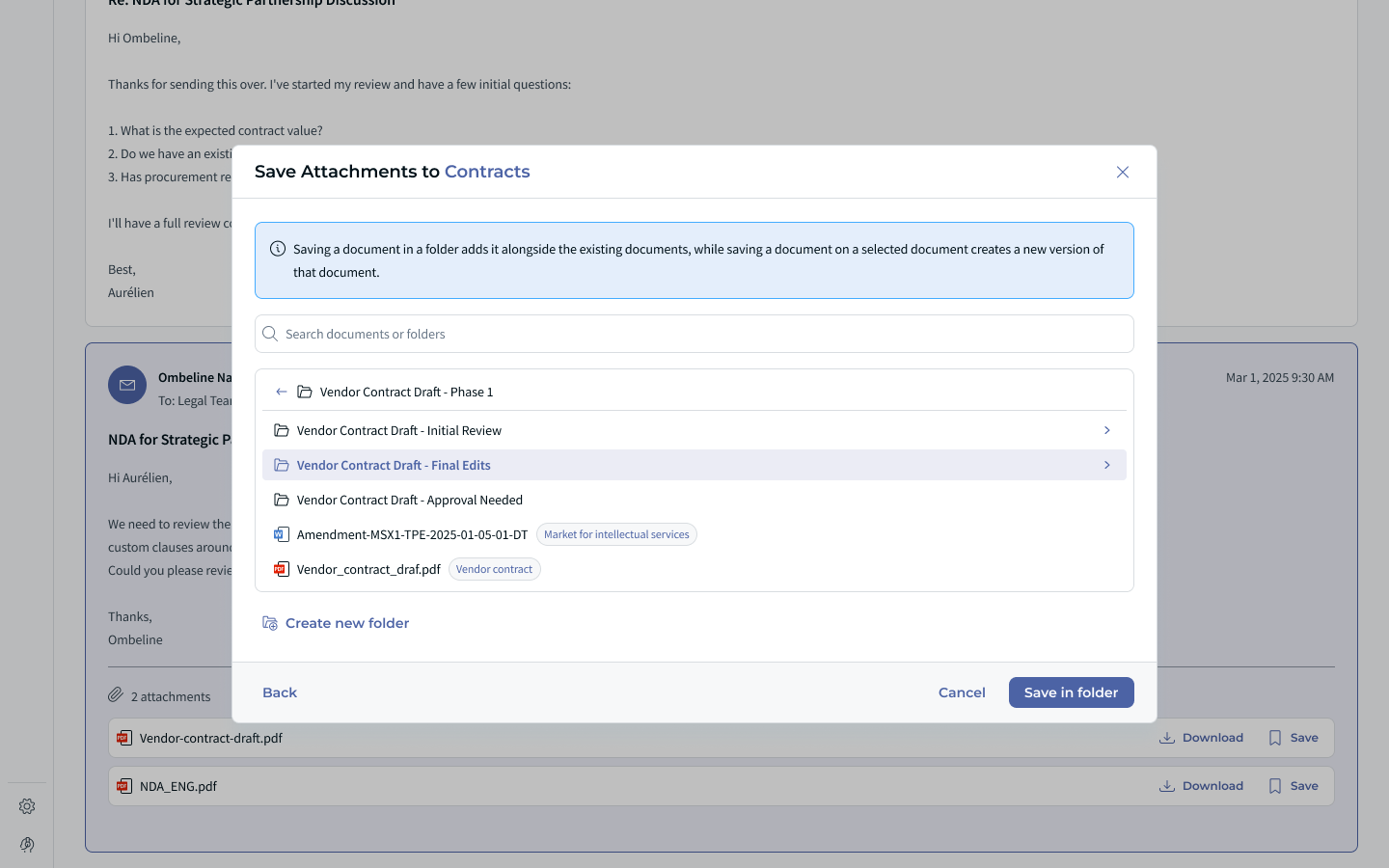Expand the Final Edits folder chevron
The width and height of the screenshot is (1389, 868).
[x=1107, y=465]
